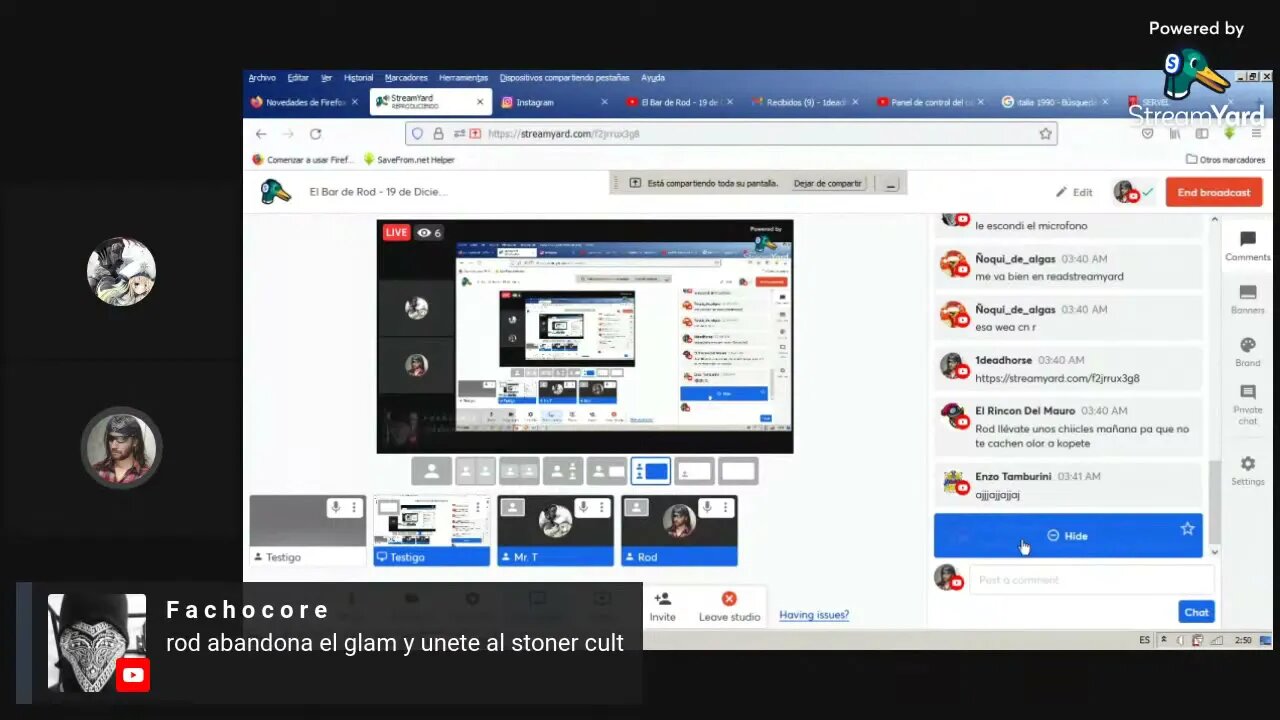This screenshot has height=720, width=1280.
Task: Click the YouTube destination avatar near End broadcast
Action: pos(1126,192)
